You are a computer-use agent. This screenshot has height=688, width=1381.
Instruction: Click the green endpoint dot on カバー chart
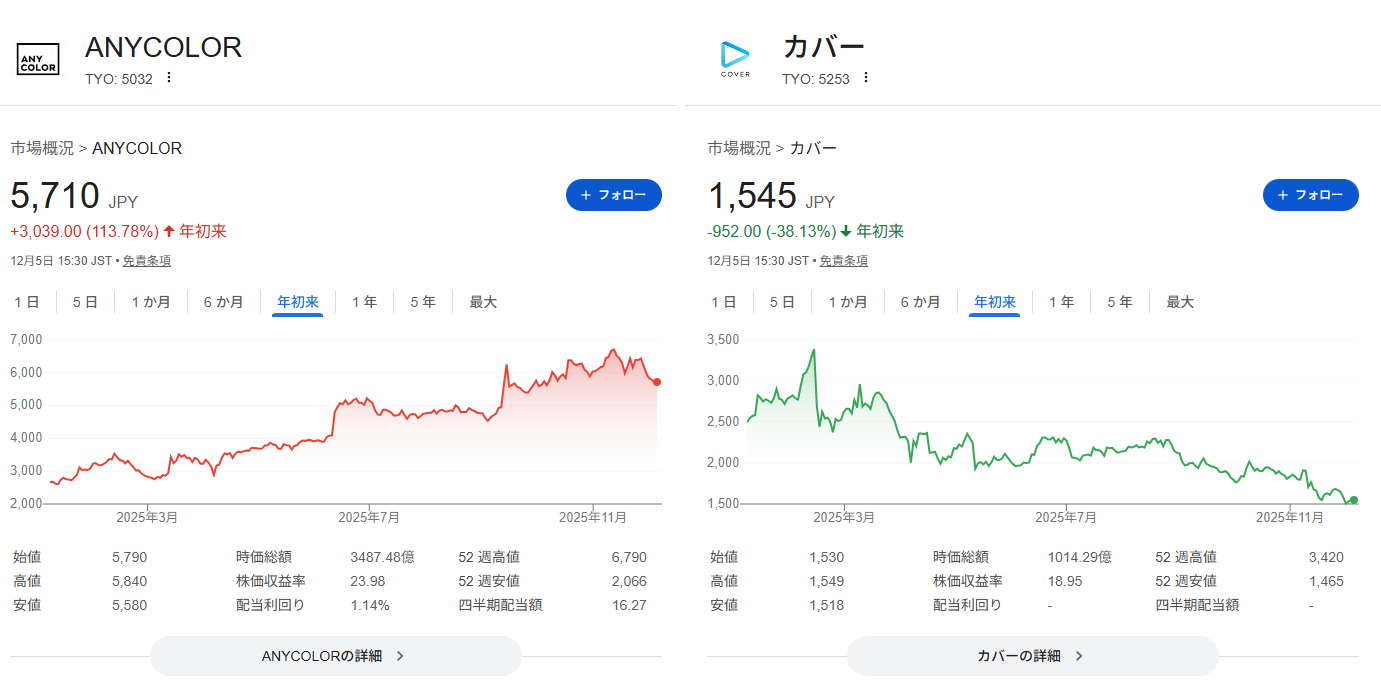(x=1353, y=500)
